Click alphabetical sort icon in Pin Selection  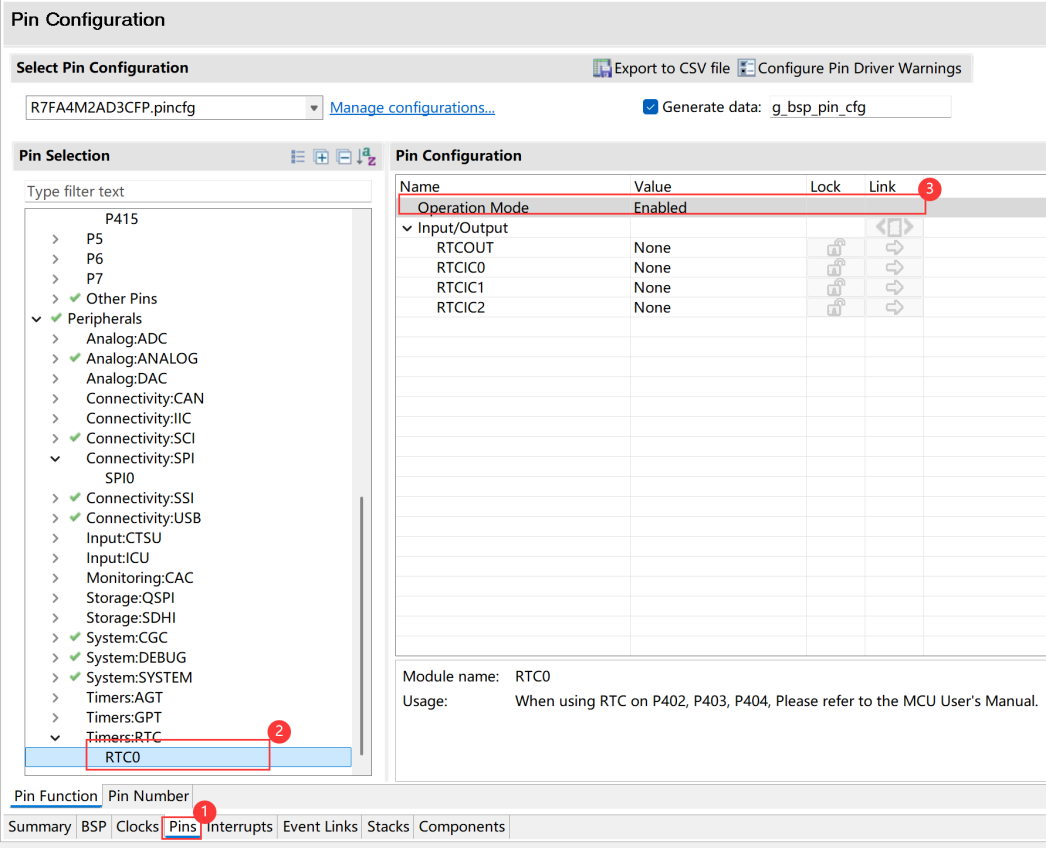coord(366,157)
